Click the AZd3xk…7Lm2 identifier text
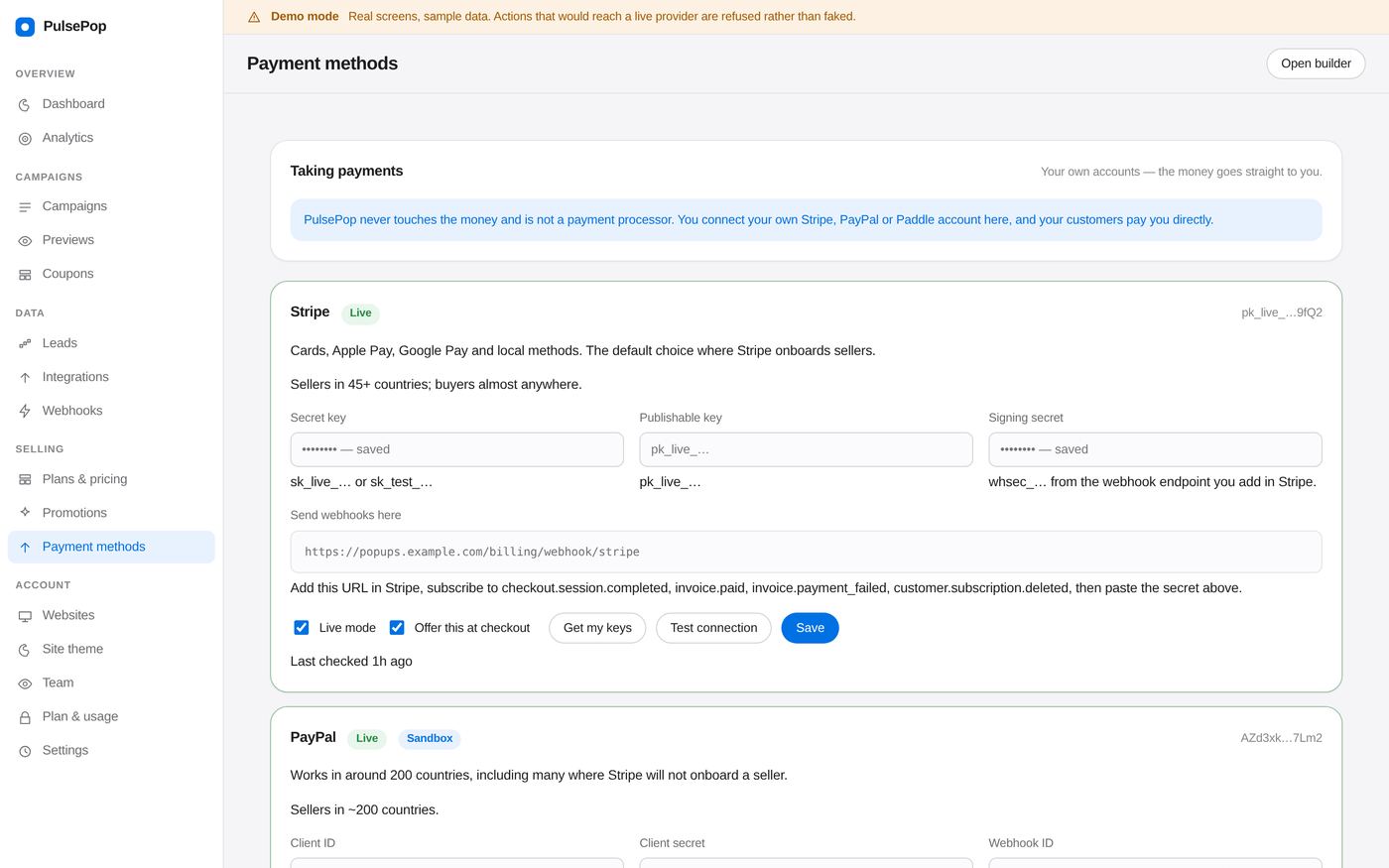Image resolution: width=1389 pixels, height=868 pixels. click(x=1281, y=738)
